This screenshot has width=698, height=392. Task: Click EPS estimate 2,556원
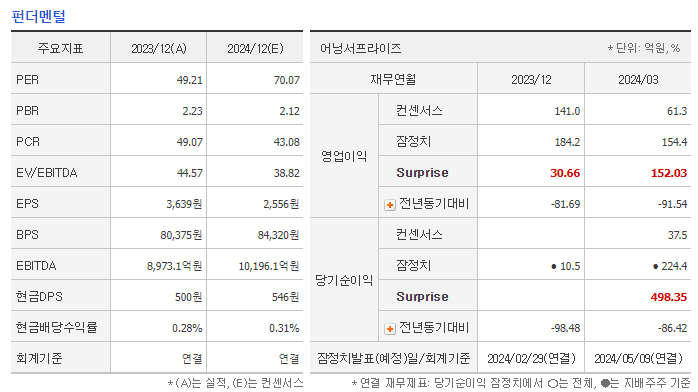coord(281,204)
